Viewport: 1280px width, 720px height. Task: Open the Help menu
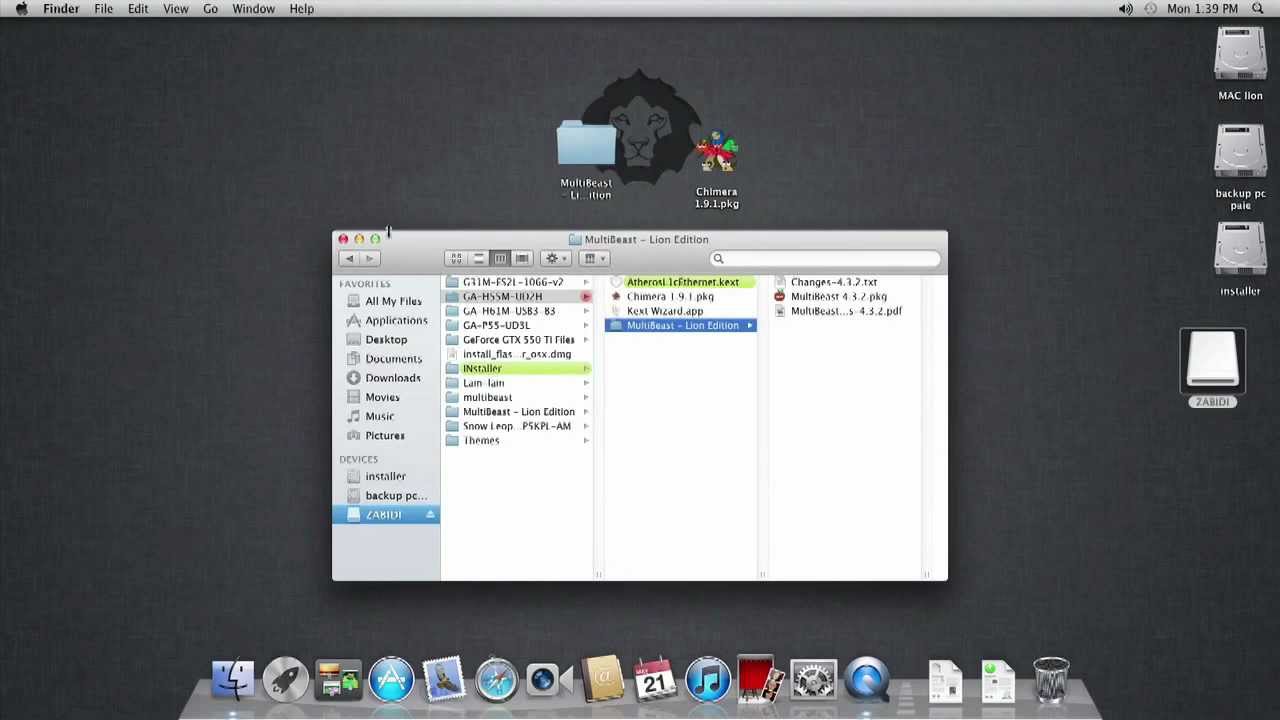[302, 9]
